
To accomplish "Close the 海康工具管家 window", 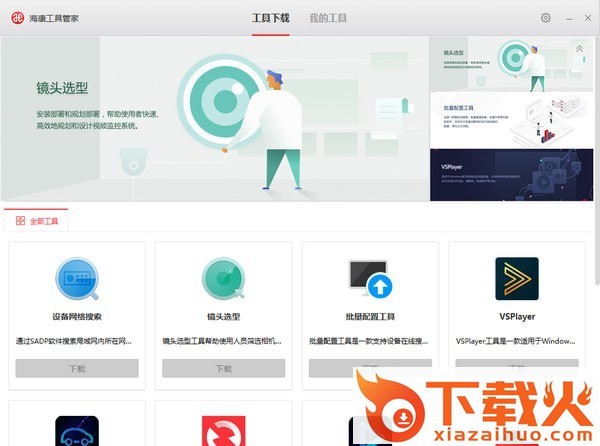I will [588, 18].
